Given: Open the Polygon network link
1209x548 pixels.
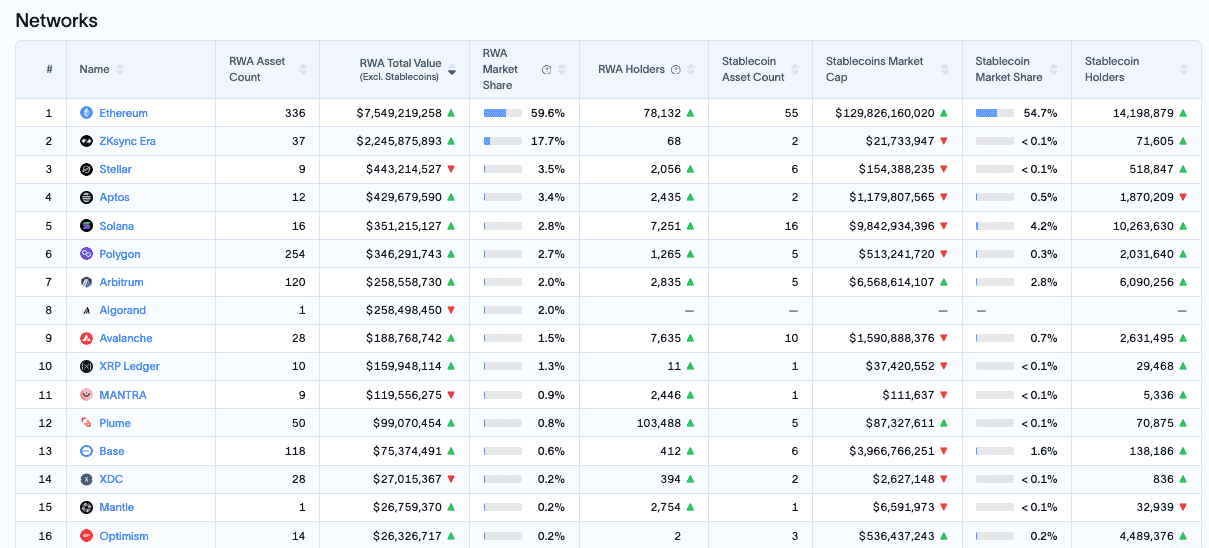Looking at the screenshot, I should [120, 254].
